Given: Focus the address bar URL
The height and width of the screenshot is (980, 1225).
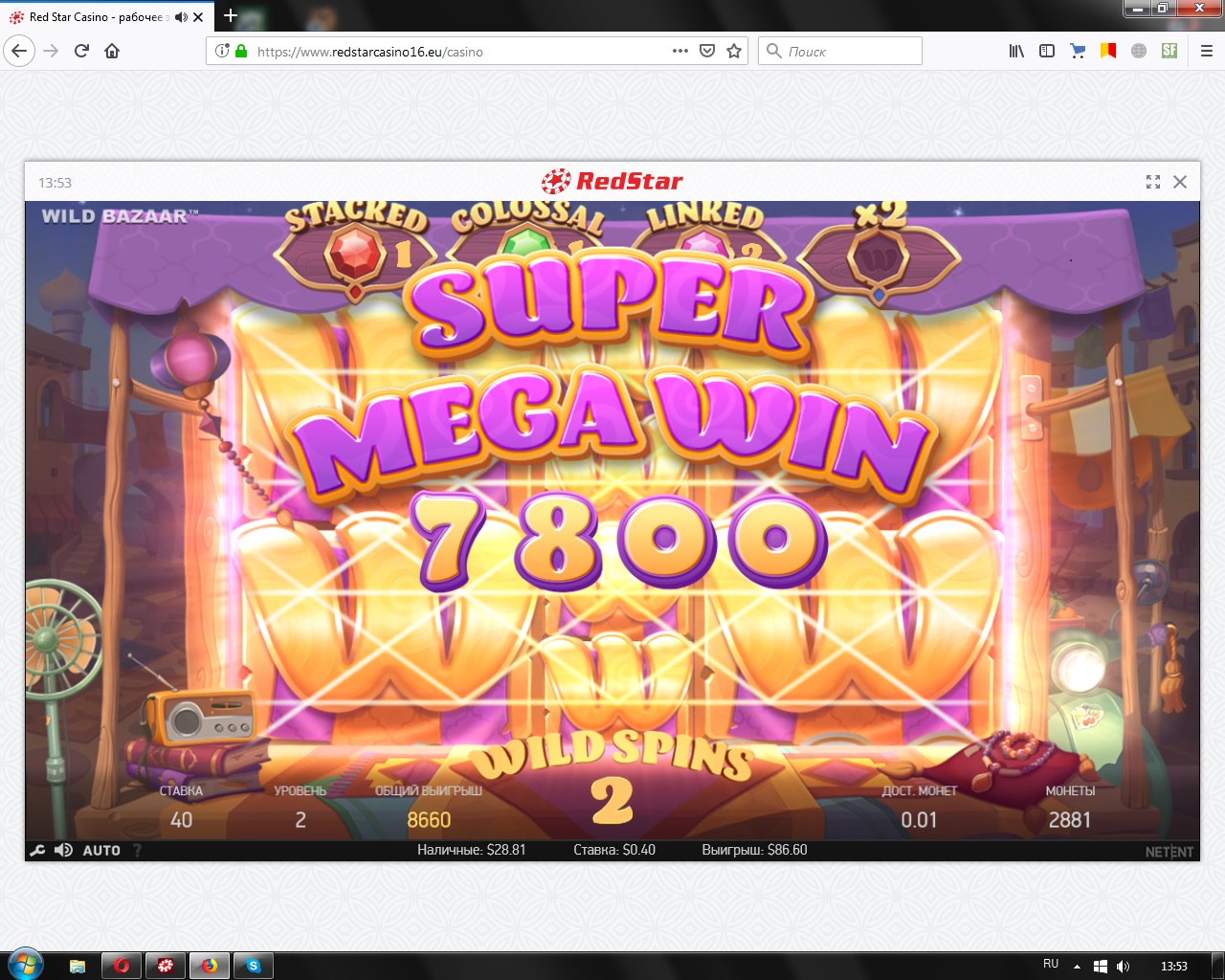Looking at the screenshot, I should [370, 52].
